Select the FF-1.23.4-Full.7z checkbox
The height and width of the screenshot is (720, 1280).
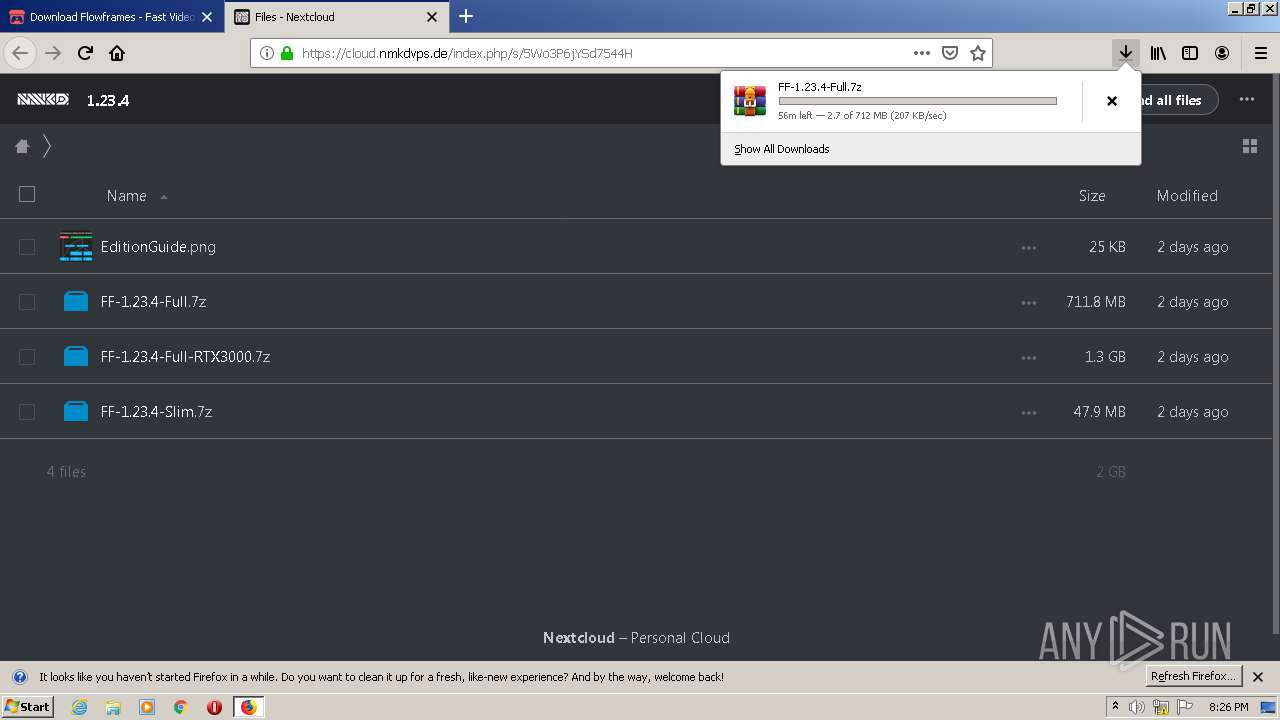(x=27, y=302)
